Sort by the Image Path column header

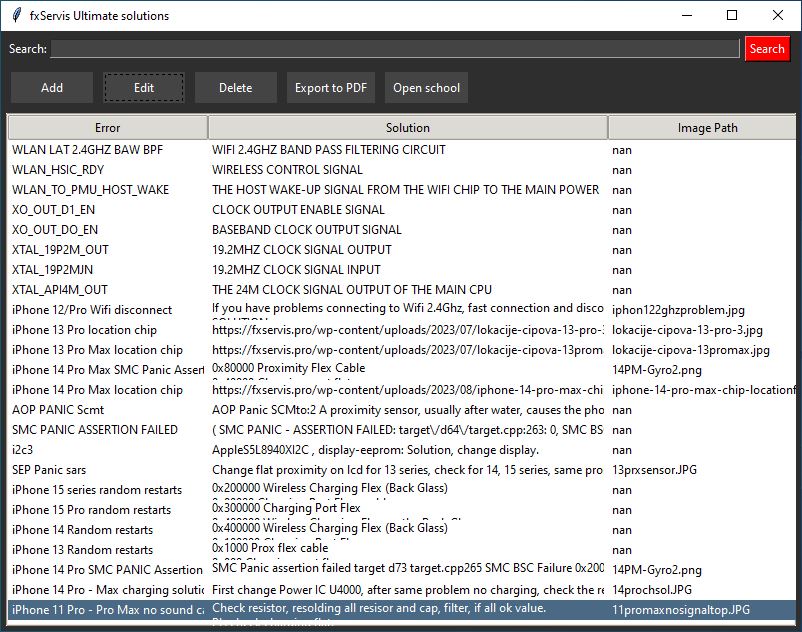[702, 127]
